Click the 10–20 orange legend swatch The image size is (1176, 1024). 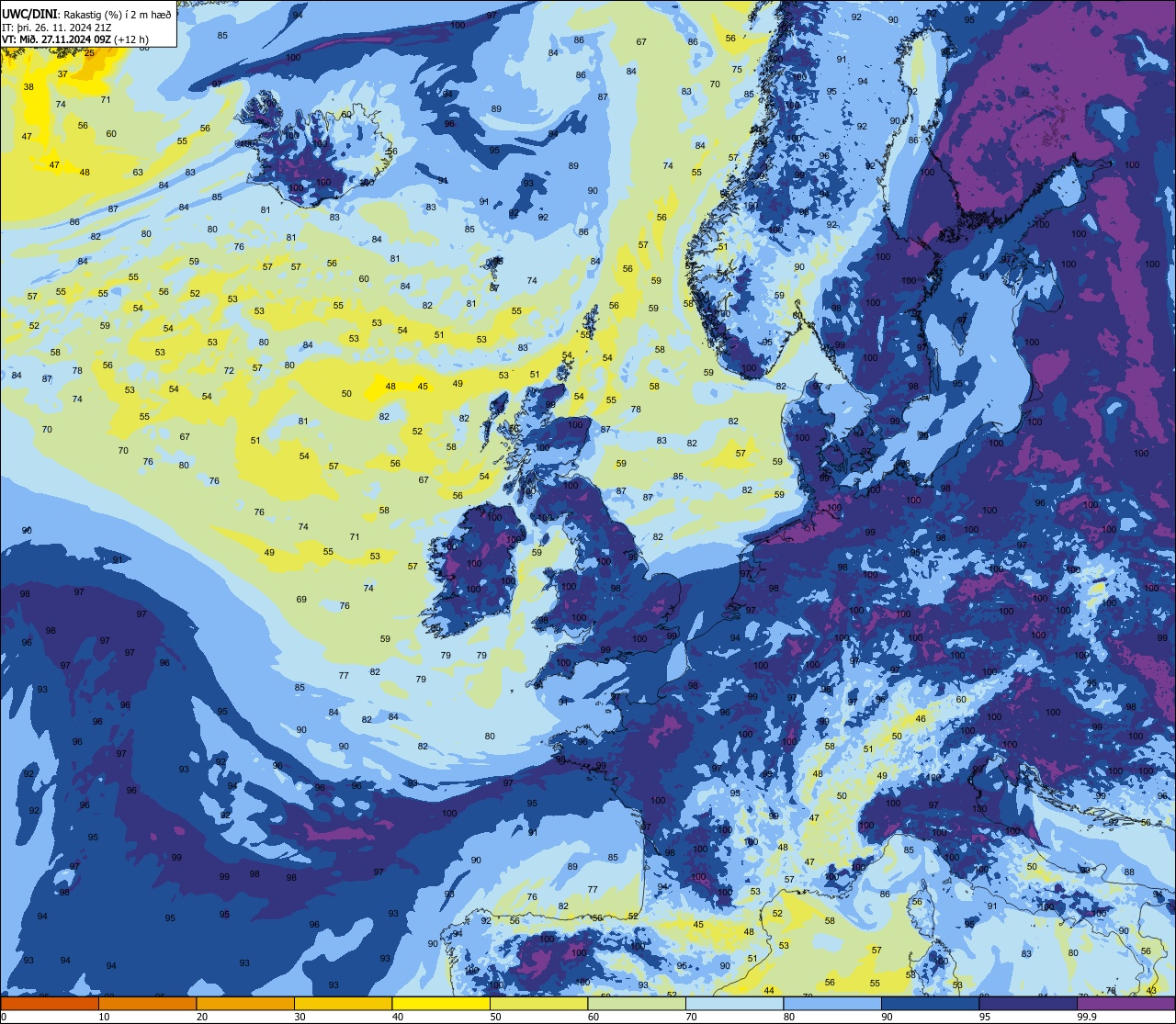[147, 1003]
